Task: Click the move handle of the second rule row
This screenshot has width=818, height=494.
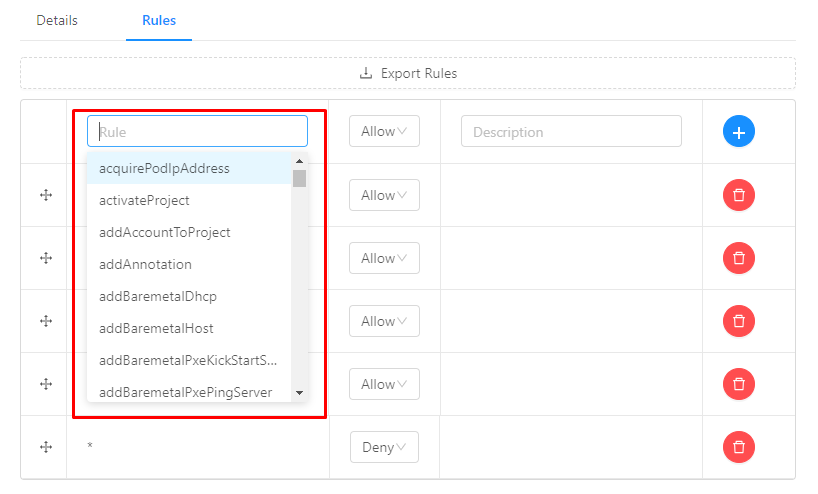Action: pyautogui.click(x=46, y=258)
